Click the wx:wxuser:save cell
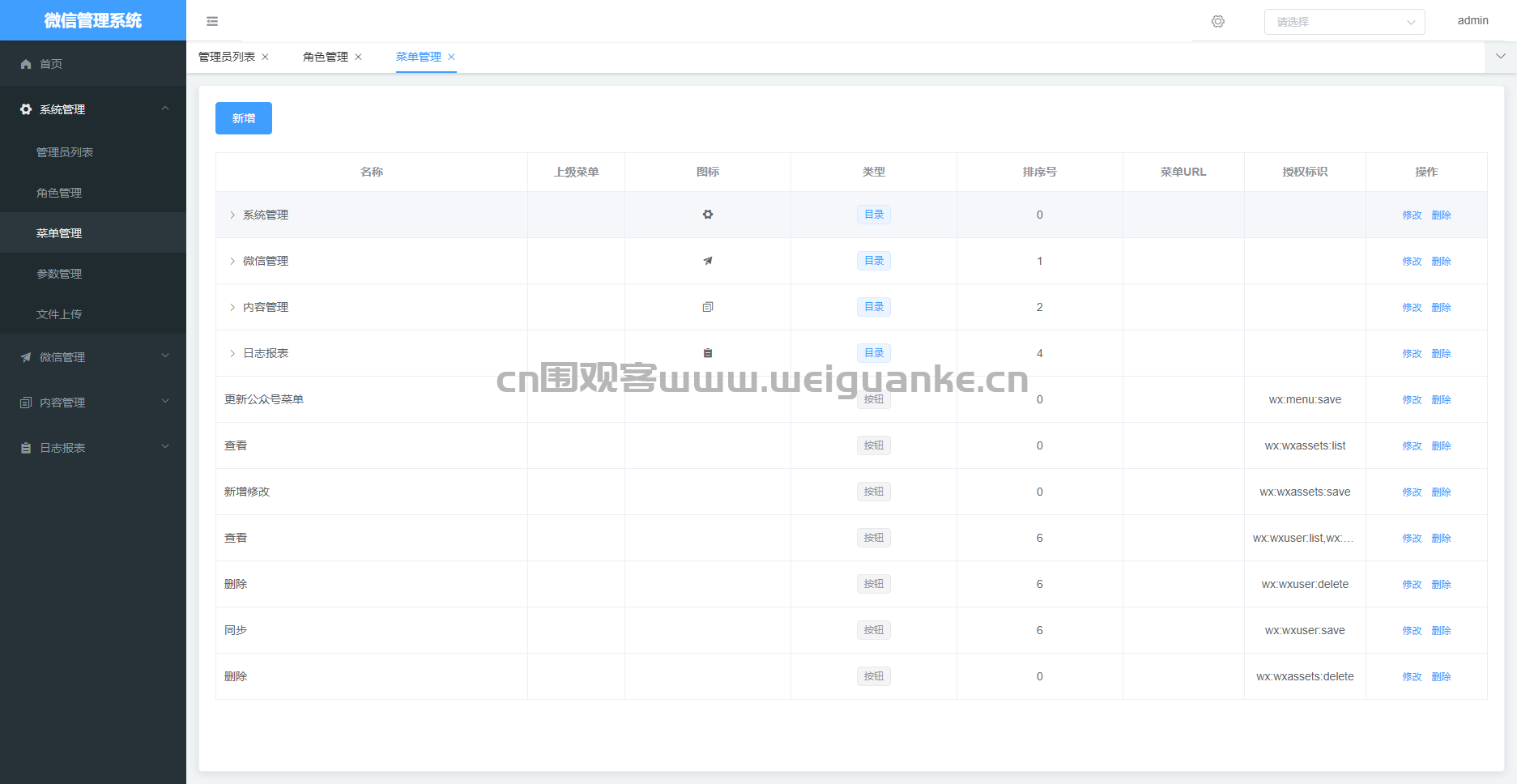This screenshot has height=784, width=1517. click(x=1305, y=630)
